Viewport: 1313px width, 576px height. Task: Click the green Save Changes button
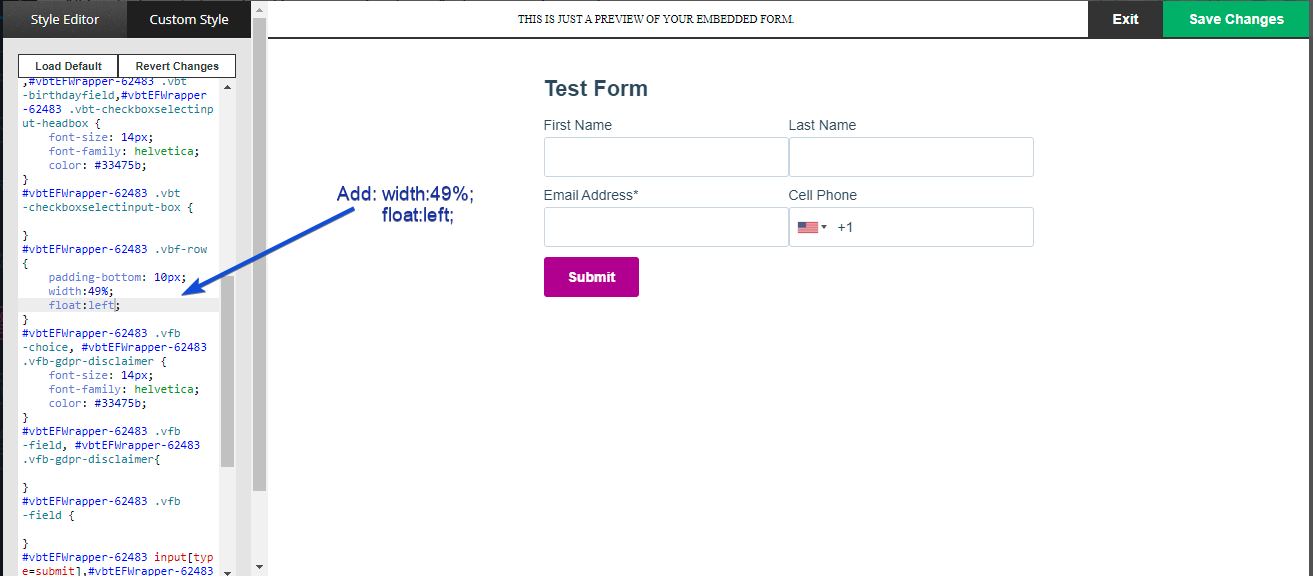pyautogui.click(x=1236, y=18)
